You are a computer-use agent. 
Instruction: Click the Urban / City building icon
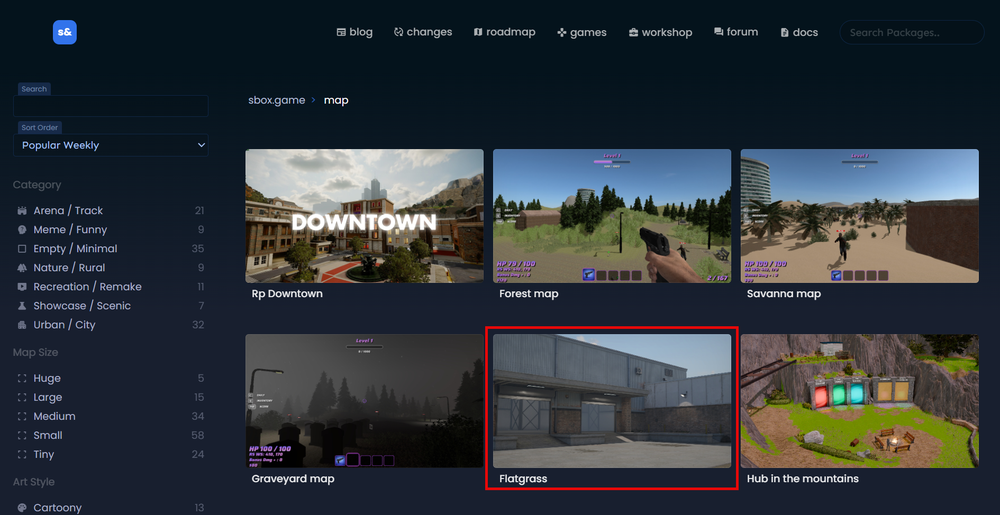click(x=22, y=325)
